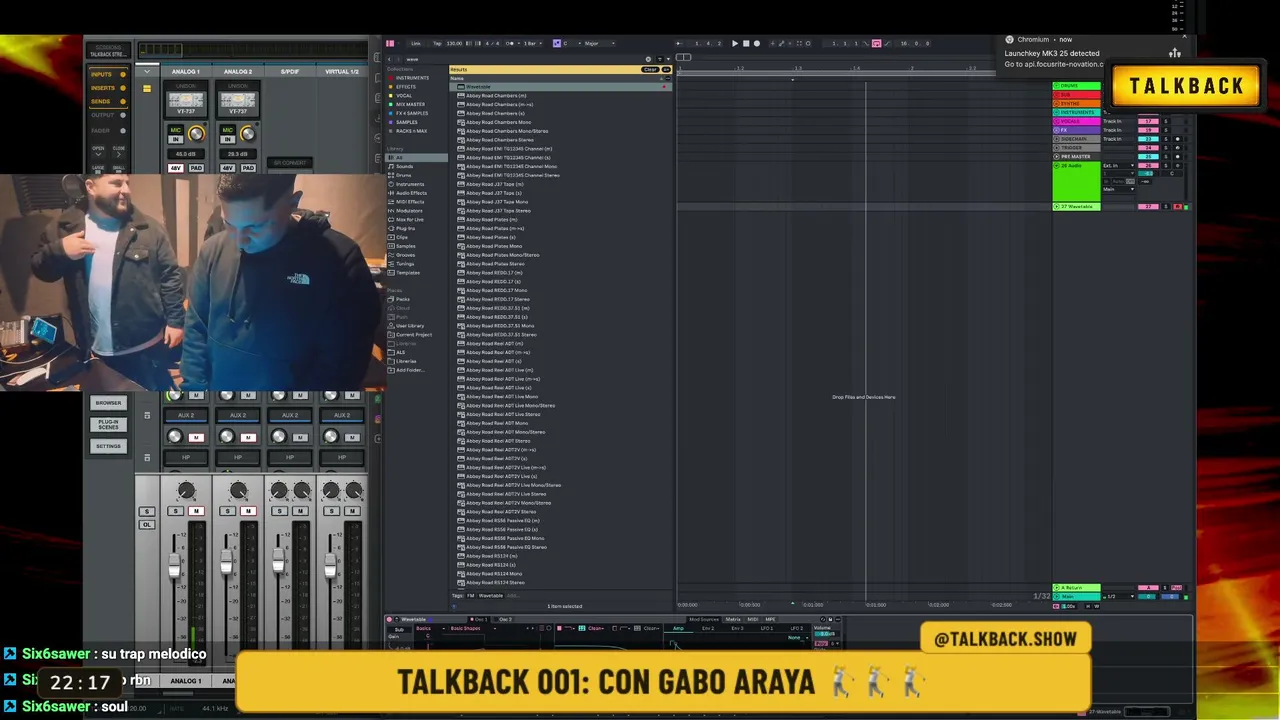This screenshot has height=720, width=1280.
Task: Arm the arrangement record button
Action: (x=757, y=43)
